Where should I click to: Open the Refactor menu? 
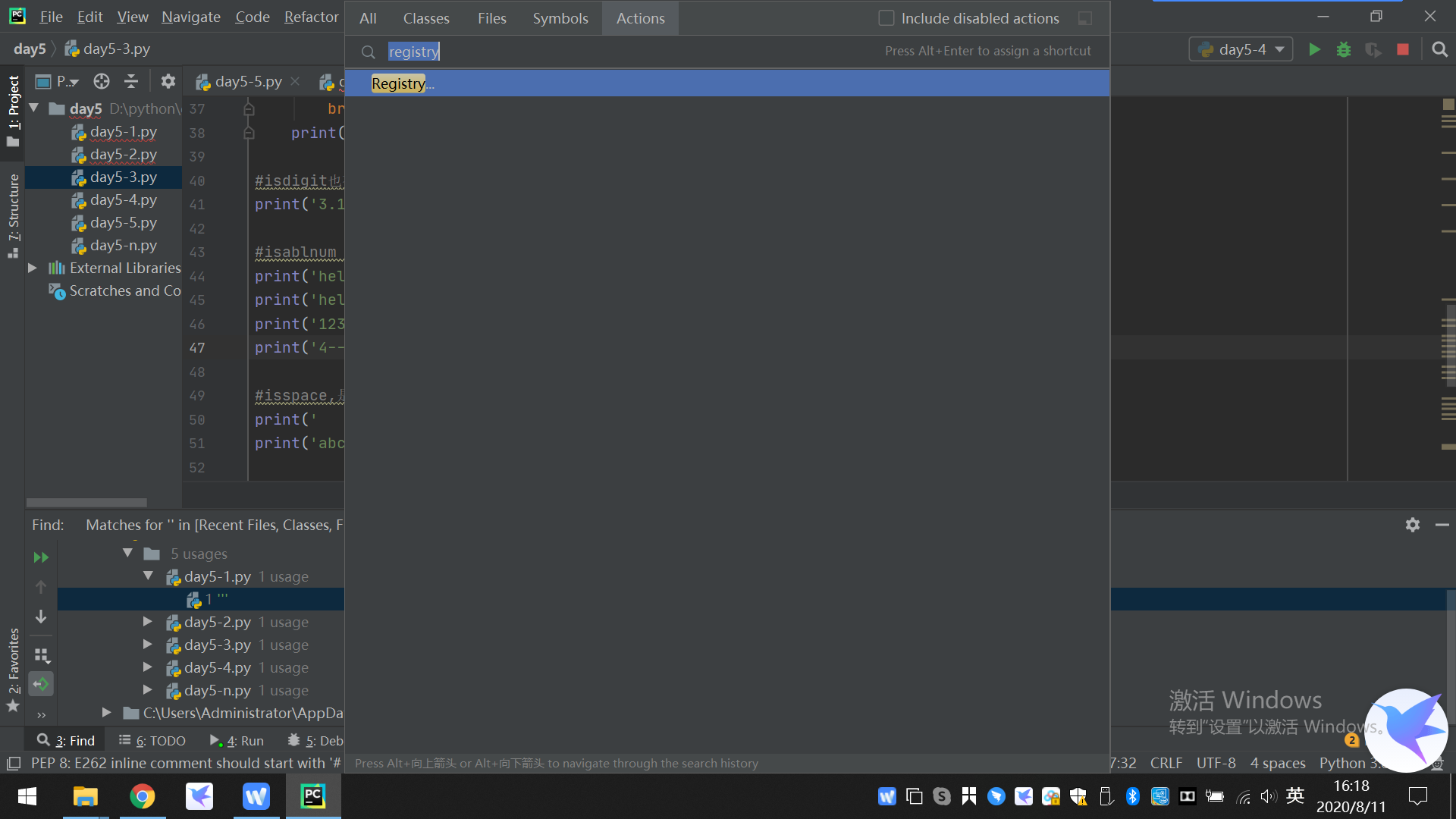310,17
